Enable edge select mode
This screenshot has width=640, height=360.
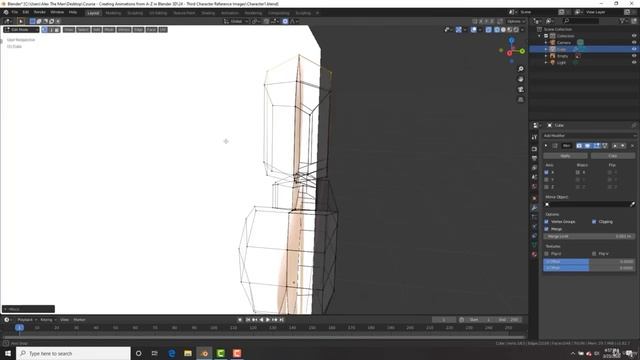[x=51, y=30]
